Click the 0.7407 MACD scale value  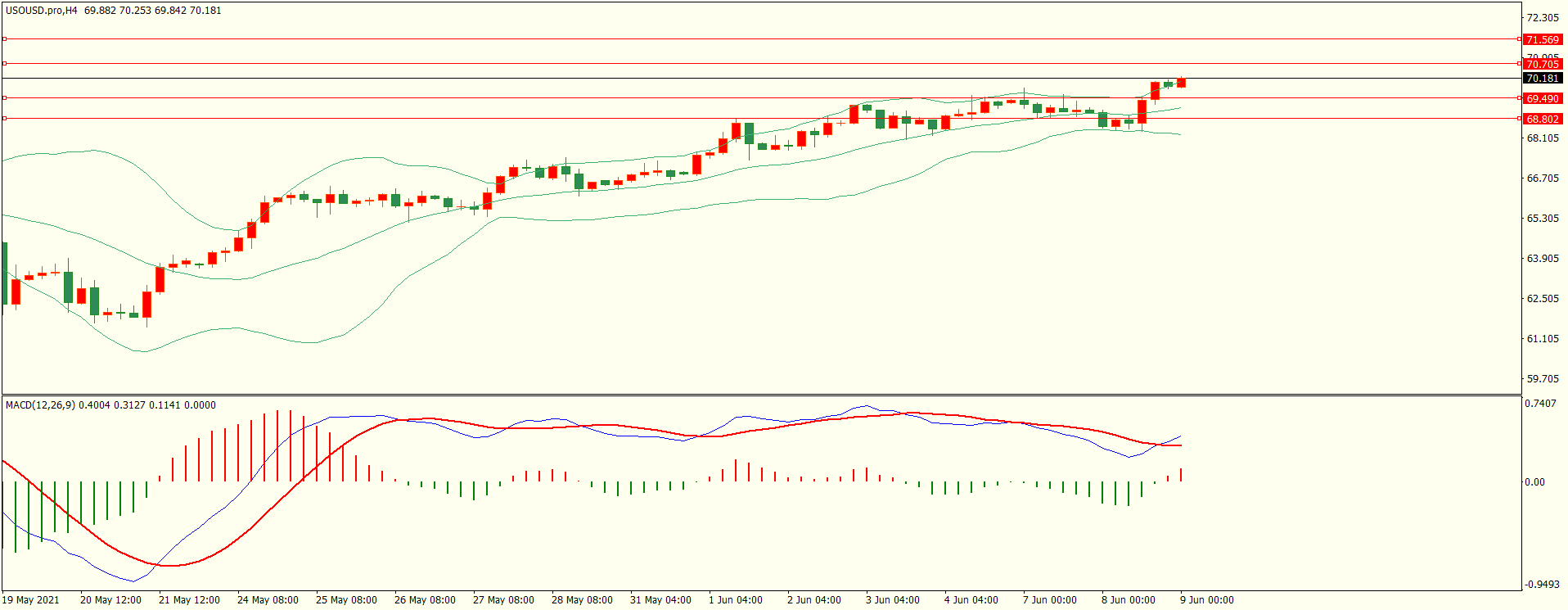pos(1539,404)
